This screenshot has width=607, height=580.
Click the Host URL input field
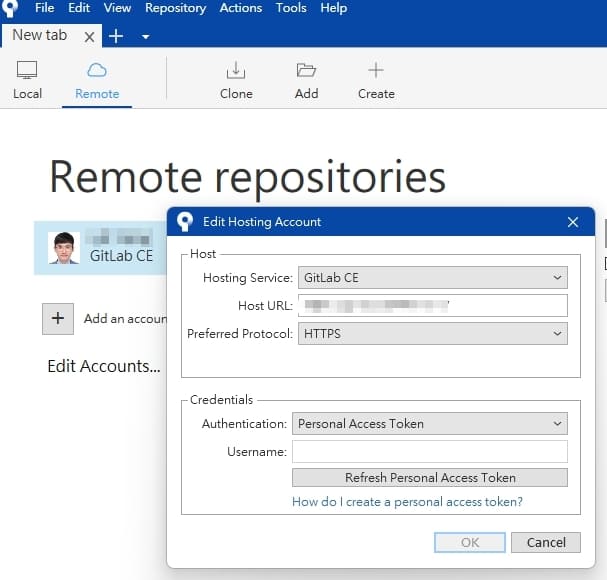(x=432, y=305)
